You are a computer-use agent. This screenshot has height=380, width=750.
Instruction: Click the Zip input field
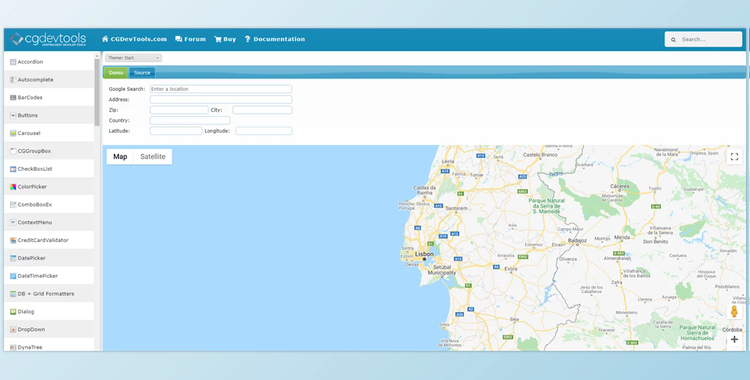click(x=179, y=110)
